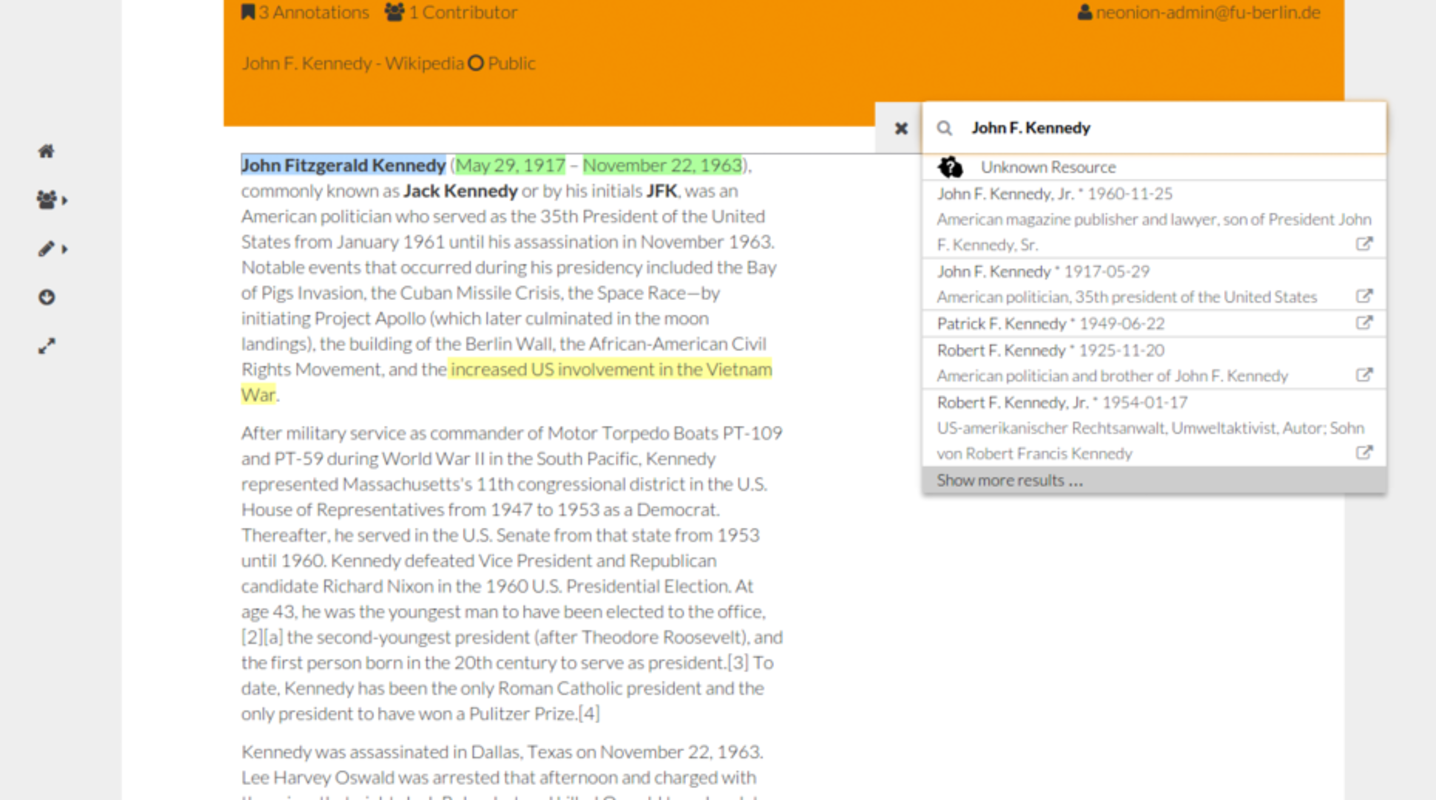
Task: Open external link for Robert F. Kennedy, Jr.
Action: (1363, 453)
